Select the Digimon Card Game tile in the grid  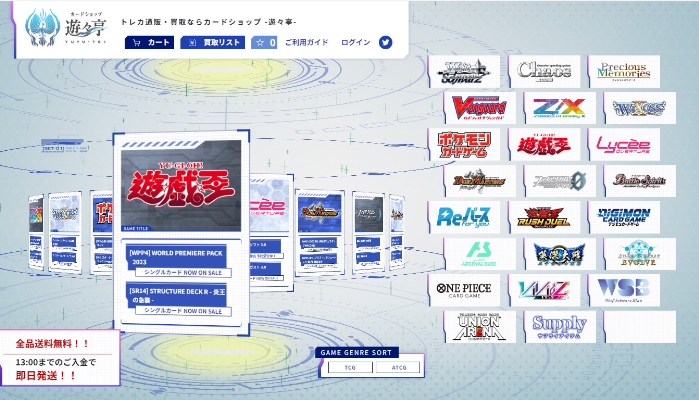(624, 217)
